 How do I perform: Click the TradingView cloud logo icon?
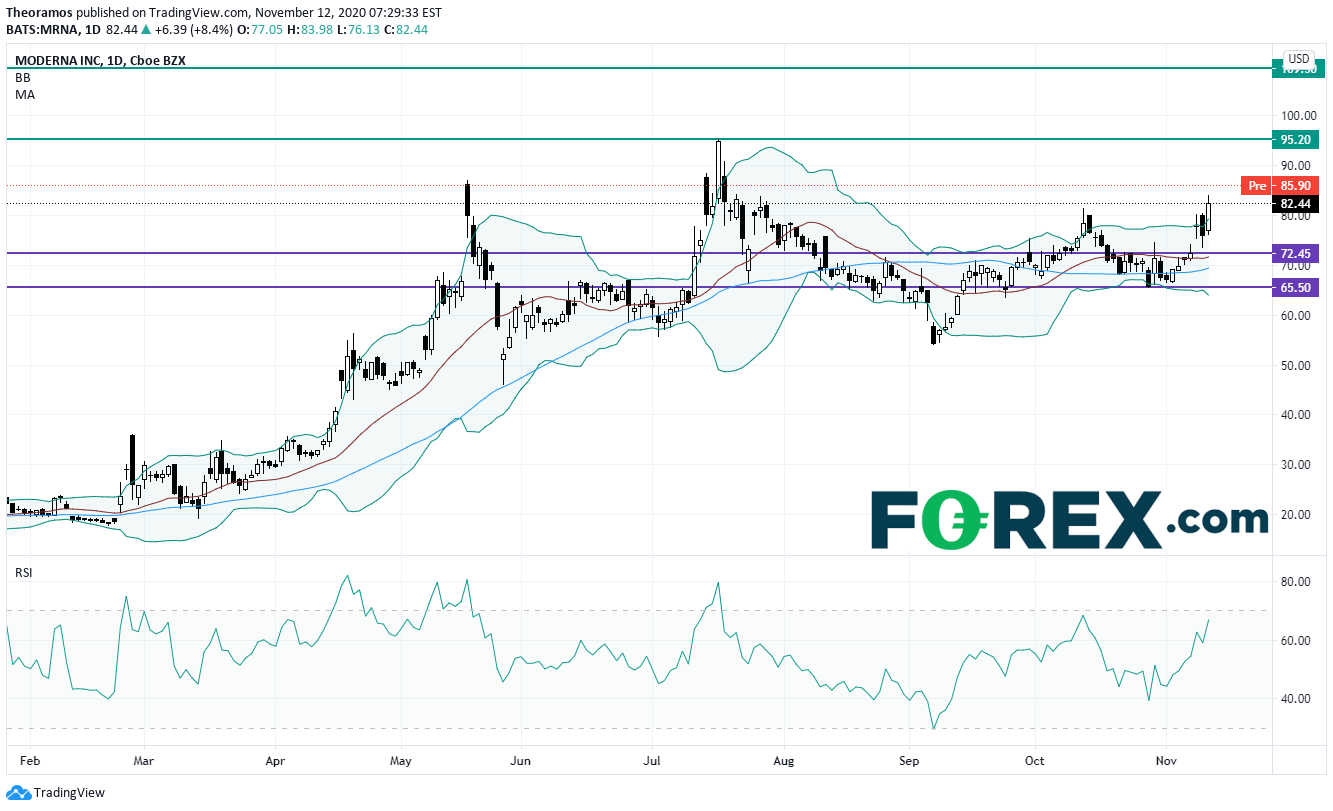point(17,793)
